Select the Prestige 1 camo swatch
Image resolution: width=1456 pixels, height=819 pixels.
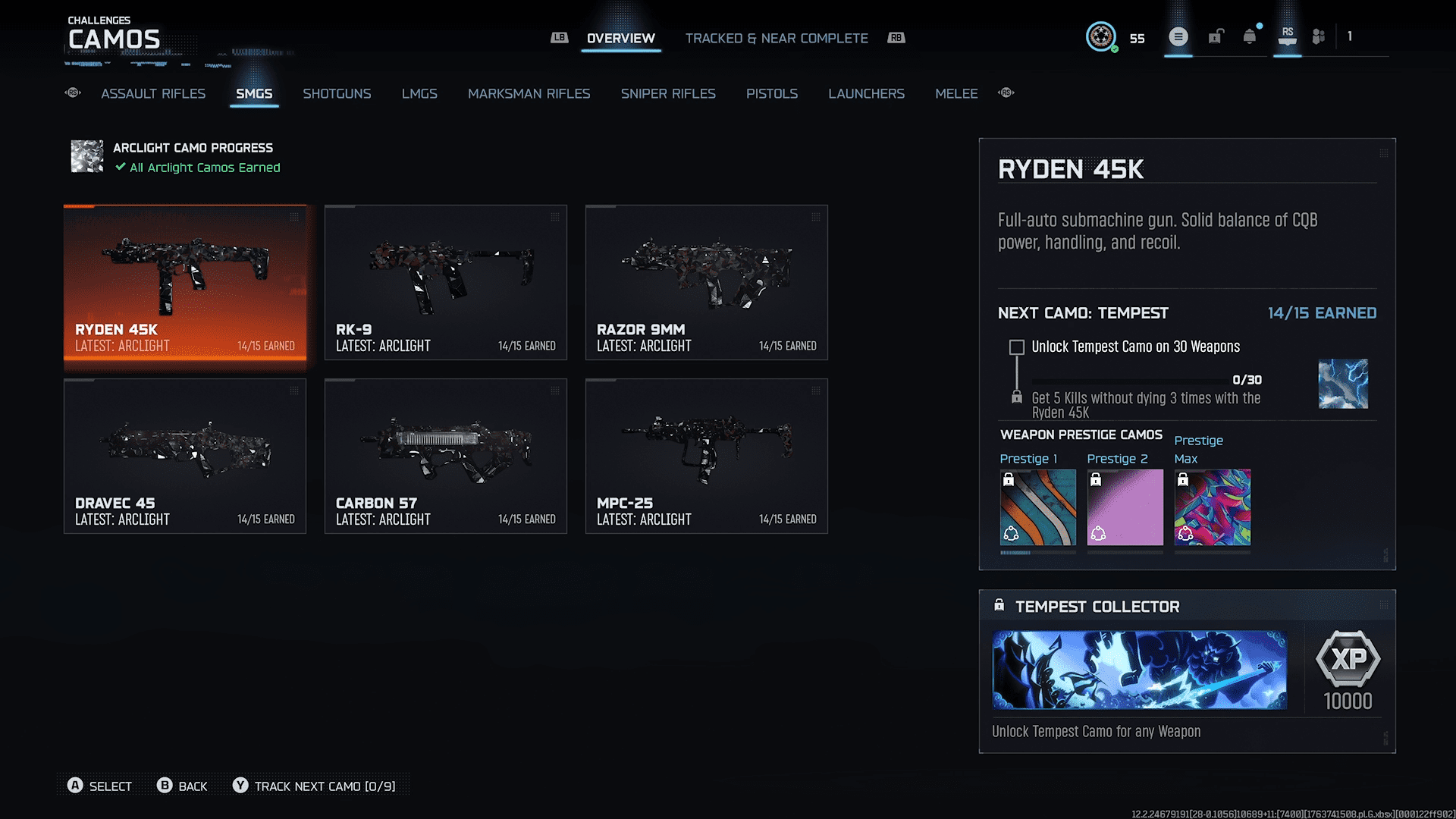(1037, 507)
